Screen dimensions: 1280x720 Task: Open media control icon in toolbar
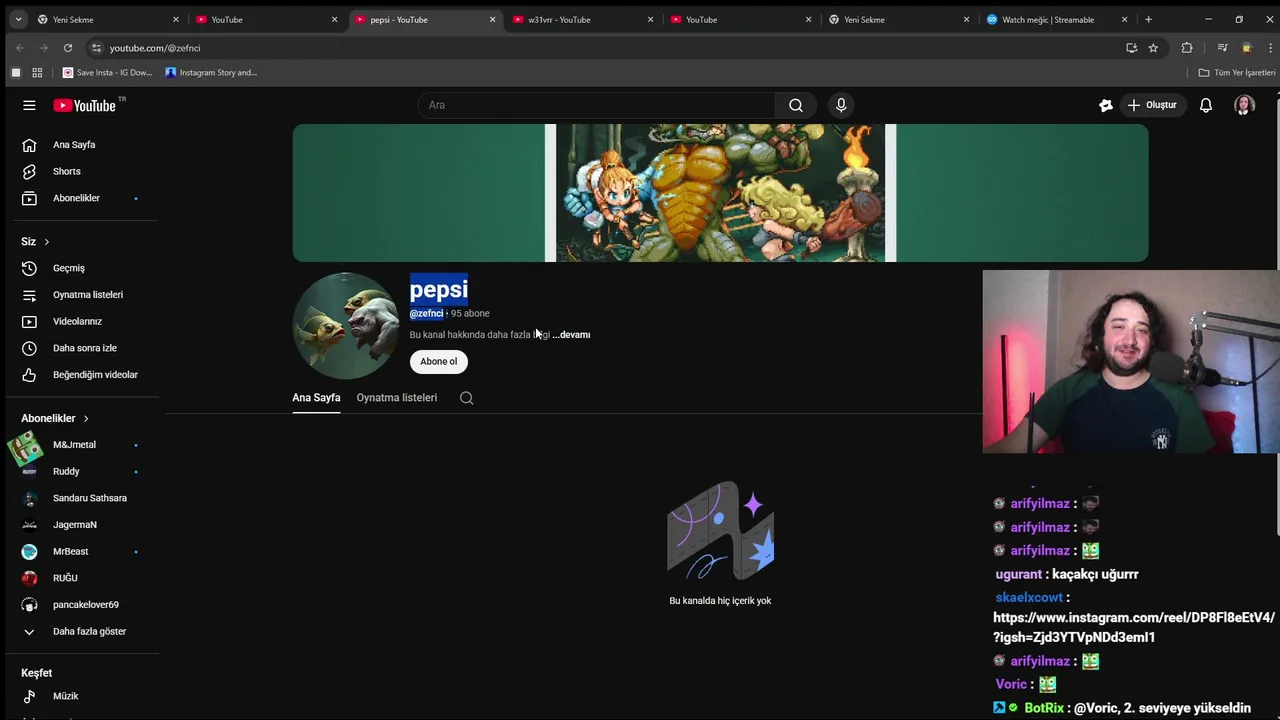point(1222,48)
